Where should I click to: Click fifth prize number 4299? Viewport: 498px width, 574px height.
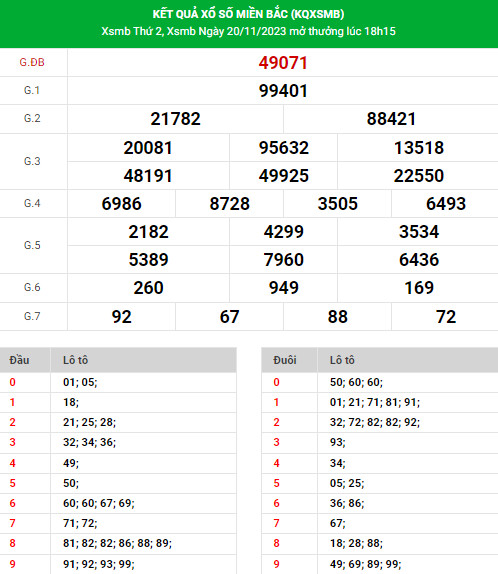coord(283,232)
